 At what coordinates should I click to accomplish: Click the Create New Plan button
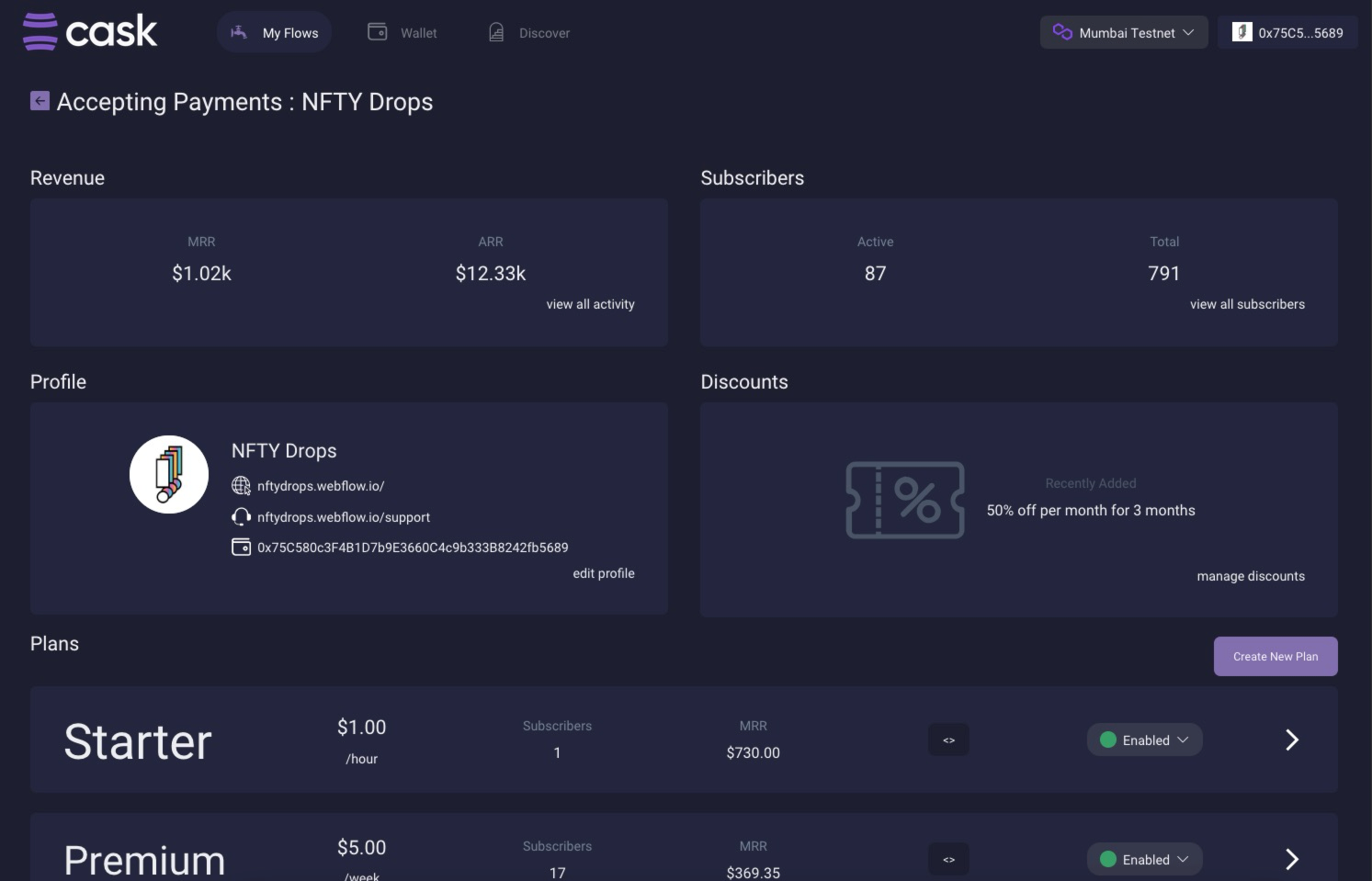pos(1276,656)
